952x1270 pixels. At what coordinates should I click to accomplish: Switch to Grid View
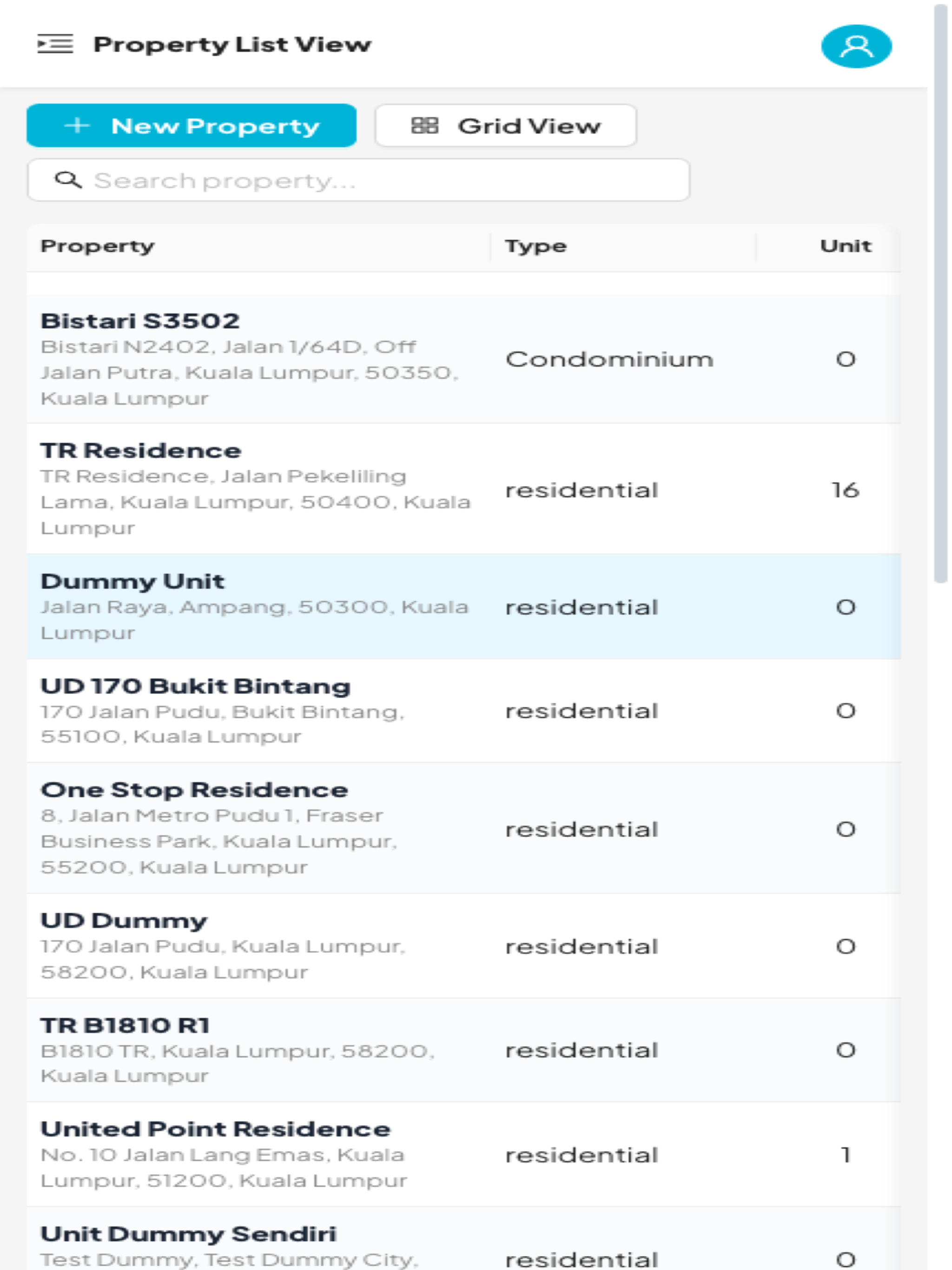pos(505,125)
